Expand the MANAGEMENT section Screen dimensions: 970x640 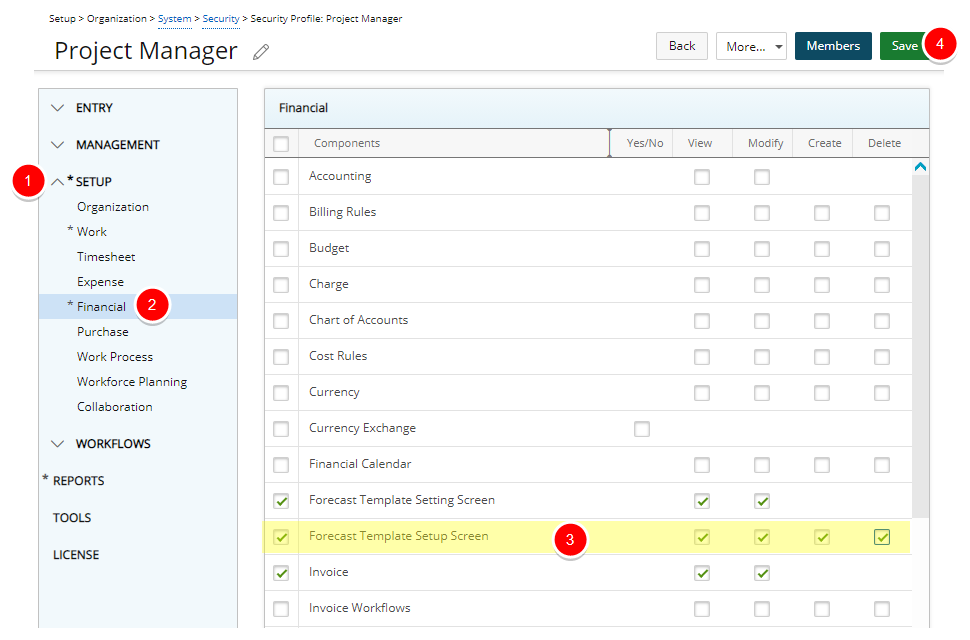(x=58, y=145)
